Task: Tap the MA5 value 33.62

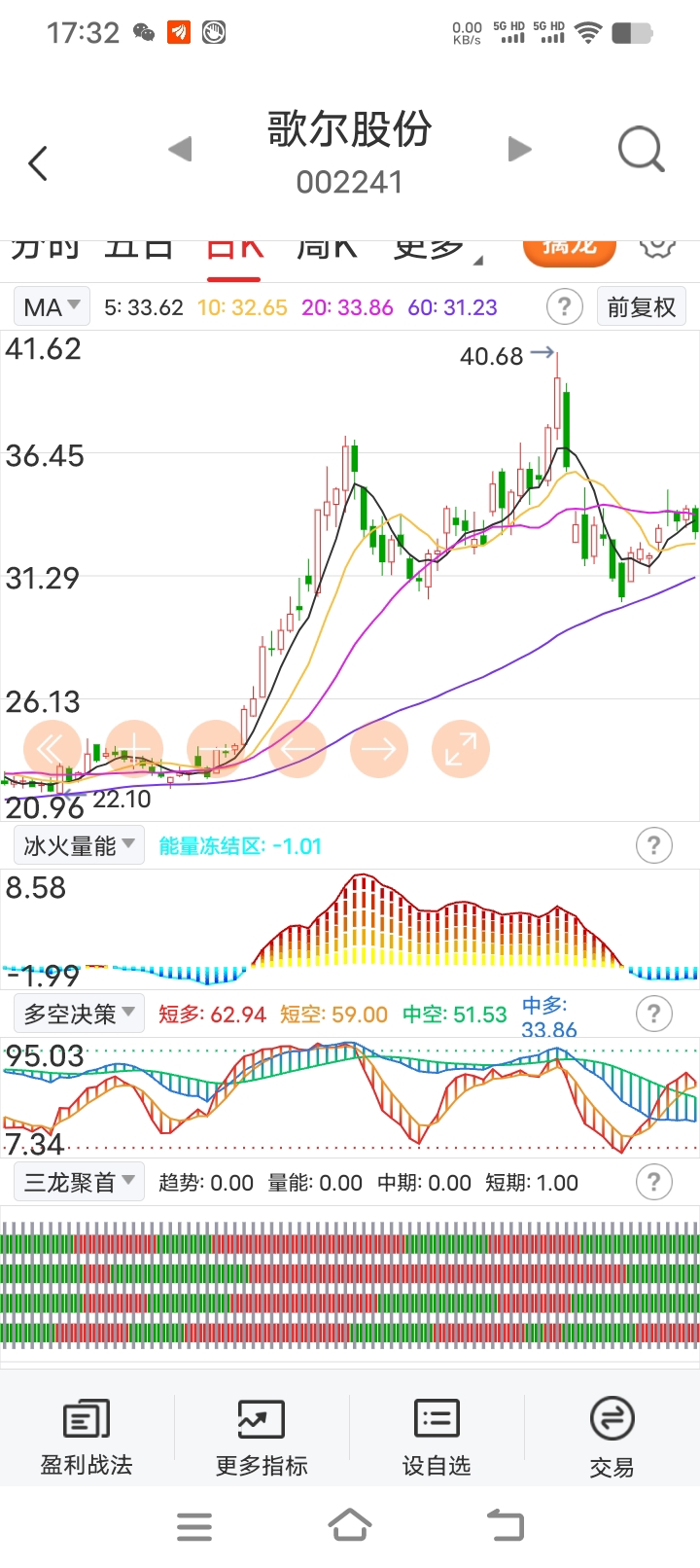Action: (x=144, y=307)
